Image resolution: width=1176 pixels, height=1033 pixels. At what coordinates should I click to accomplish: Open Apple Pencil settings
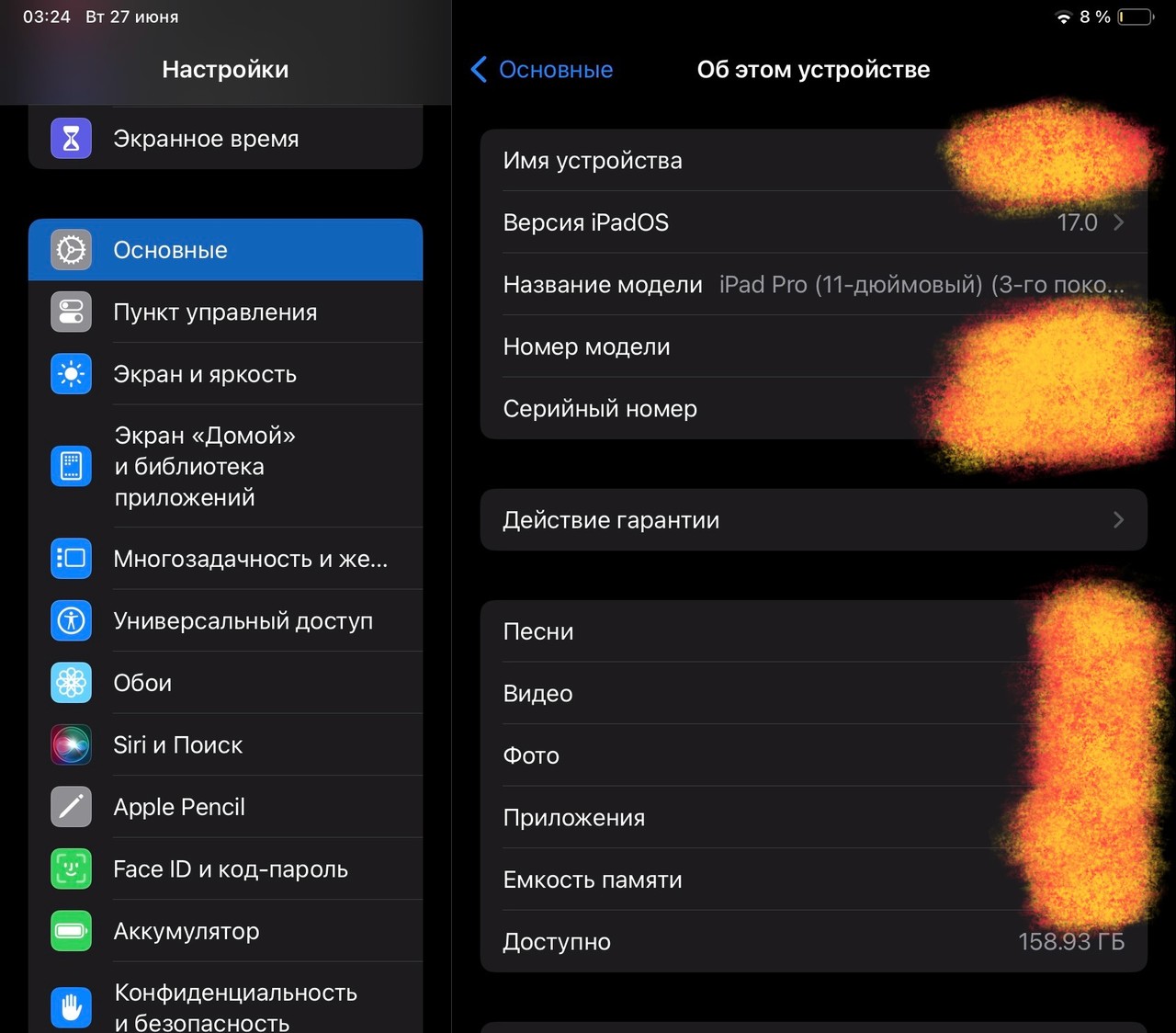225,807
